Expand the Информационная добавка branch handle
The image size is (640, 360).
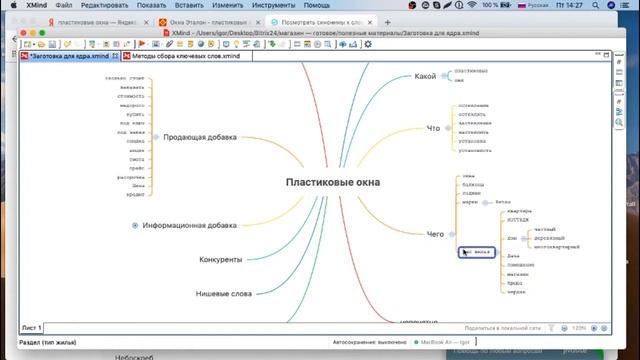(135, 225)
